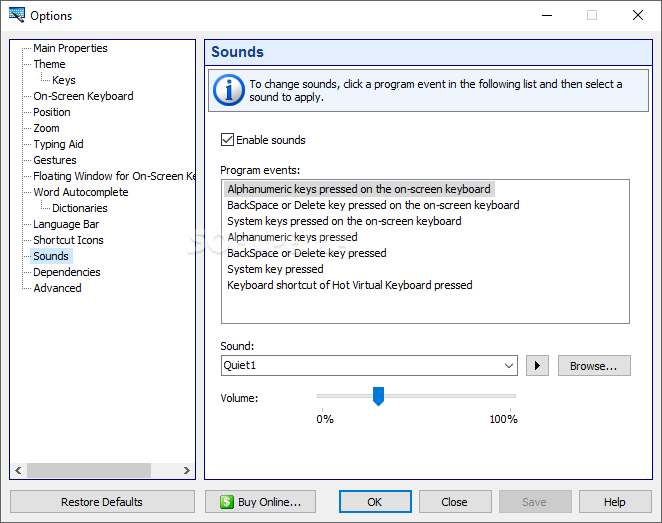Close the Options window with X
This screenshot has height=523, width=662.
[x=638, y=16]
